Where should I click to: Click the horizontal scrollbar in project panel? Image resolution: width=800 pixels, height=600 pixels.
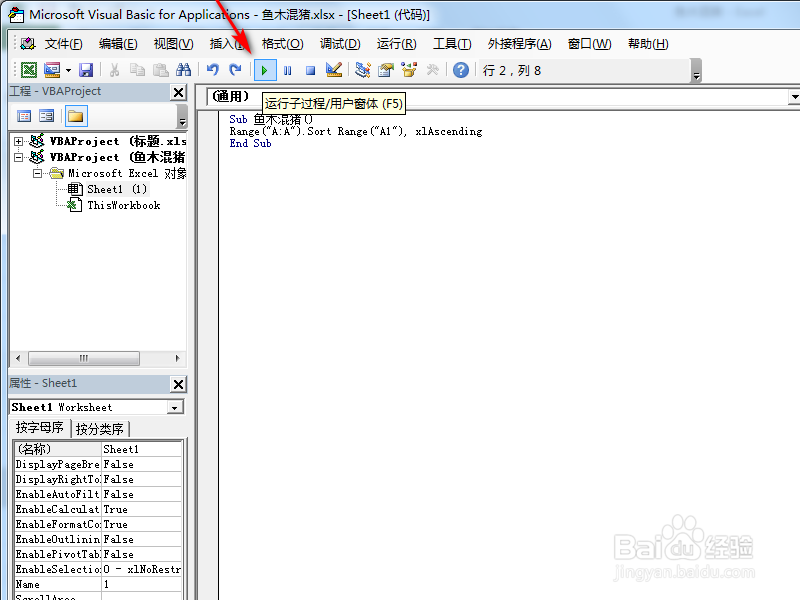click(x=84, y=358)
